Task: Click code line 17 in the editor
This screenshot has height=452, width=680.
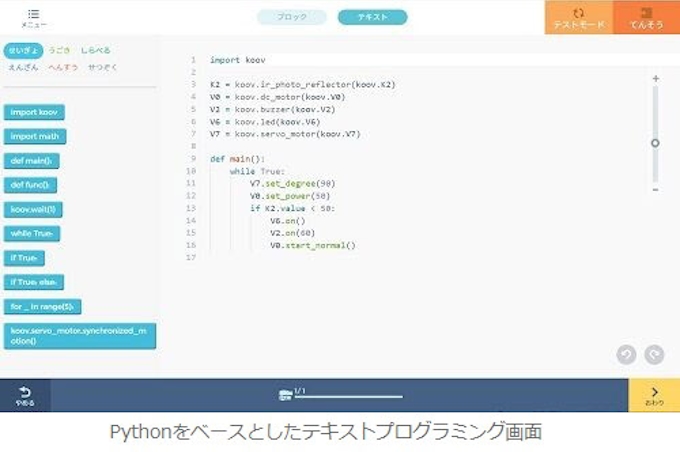Action: [x=300, y=258]
